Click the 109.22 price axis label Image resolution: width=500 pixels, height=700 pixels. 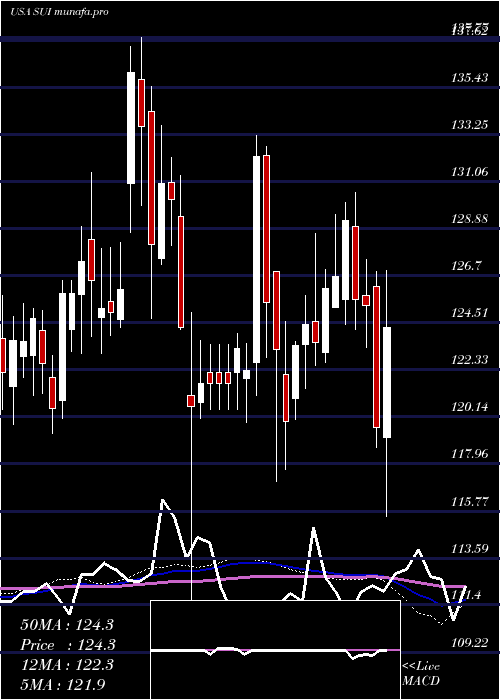coord(469,642)
